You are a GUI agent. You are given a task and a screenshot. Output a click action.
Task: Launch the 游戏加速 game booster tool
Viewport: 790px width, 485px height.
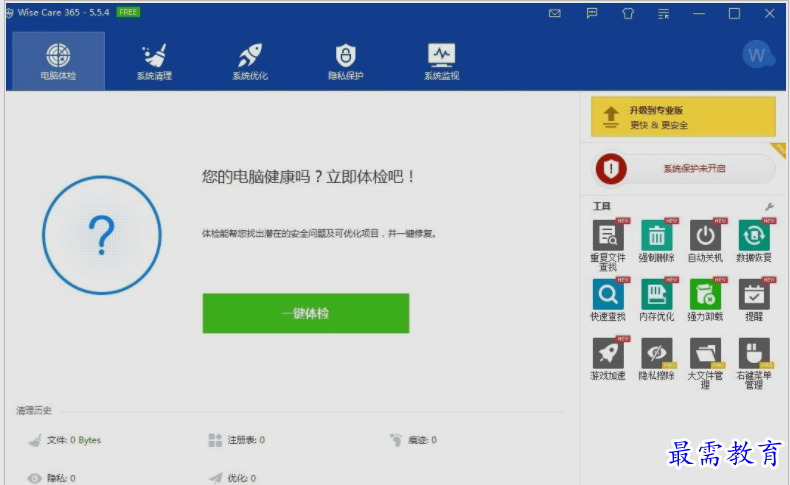pyautogui.click(x=608, y=359)
